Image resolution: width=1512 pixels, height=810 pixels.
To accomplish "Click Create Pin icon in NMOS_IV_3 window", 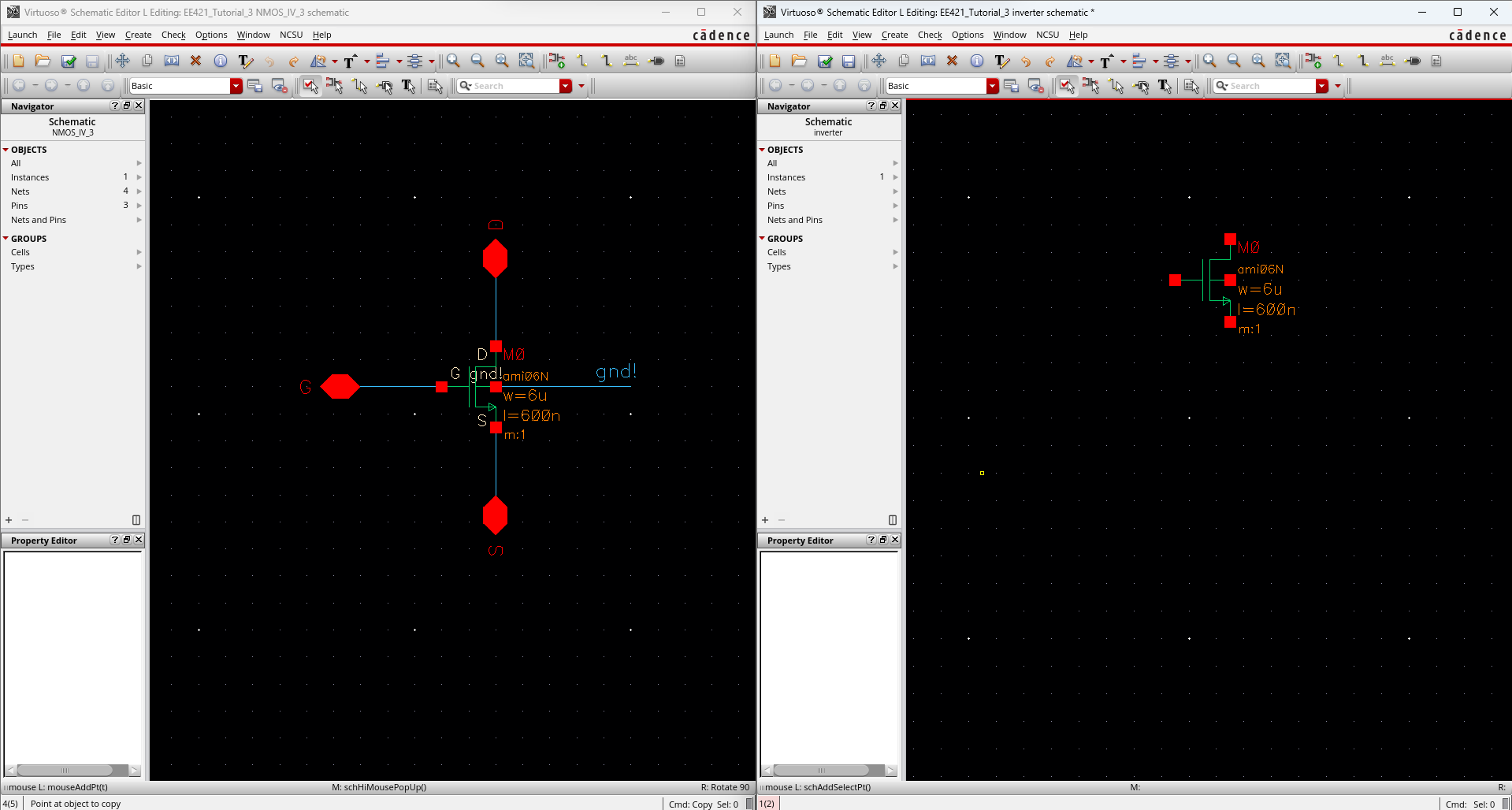I will [656, 61].
